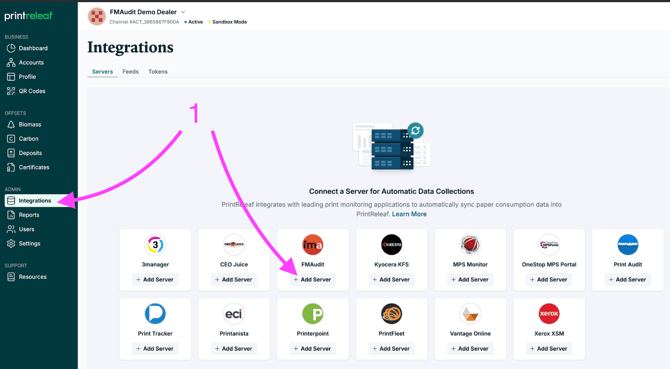Add Server for Print Tracker

[155, 349]
